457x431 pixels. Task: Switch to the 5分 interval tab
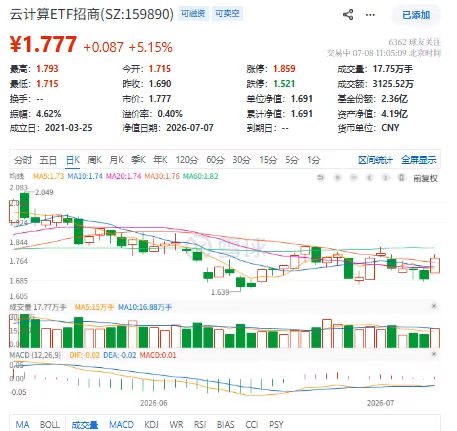[292, 160]
